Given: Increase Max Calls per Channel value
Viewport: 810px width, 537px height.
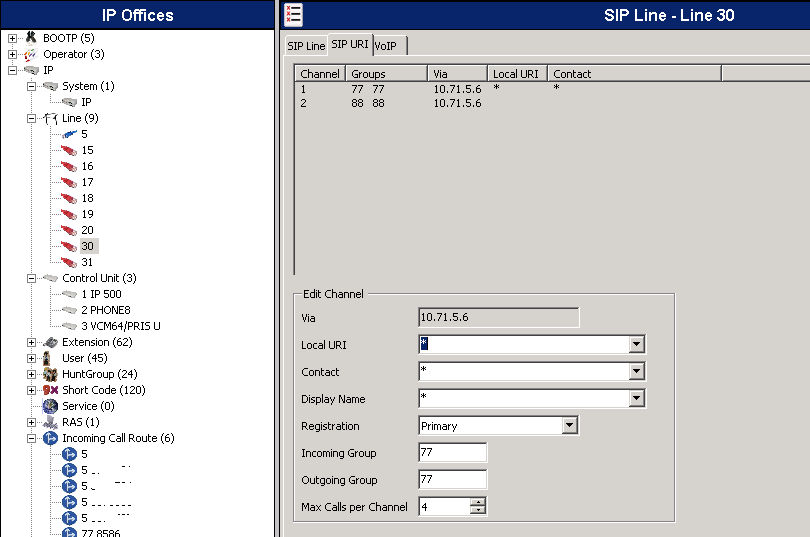Looking at the screenshot, I should click(478, 502).
